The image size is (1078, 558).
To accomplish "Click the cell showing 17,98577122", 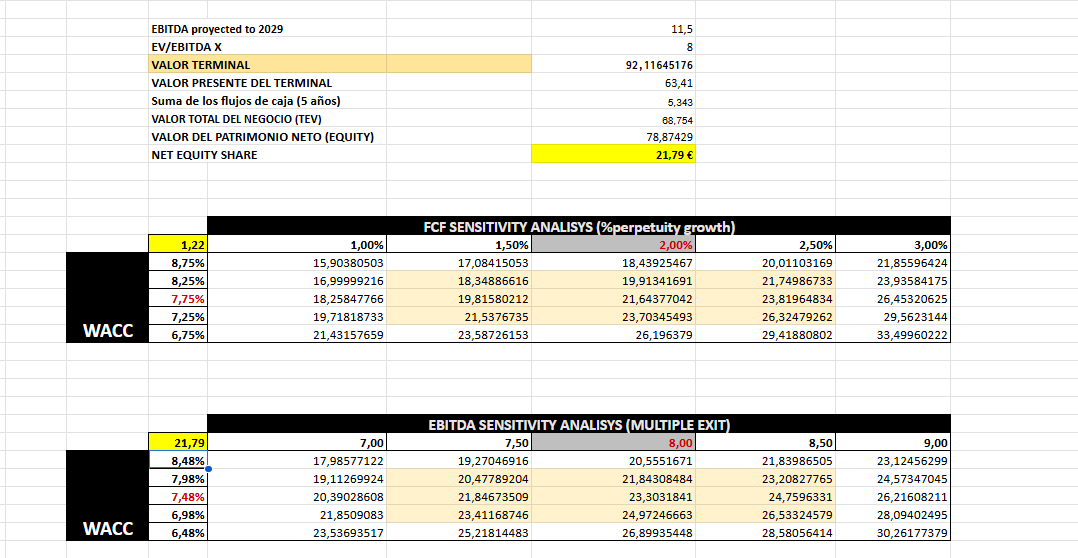I will [297, 460].
